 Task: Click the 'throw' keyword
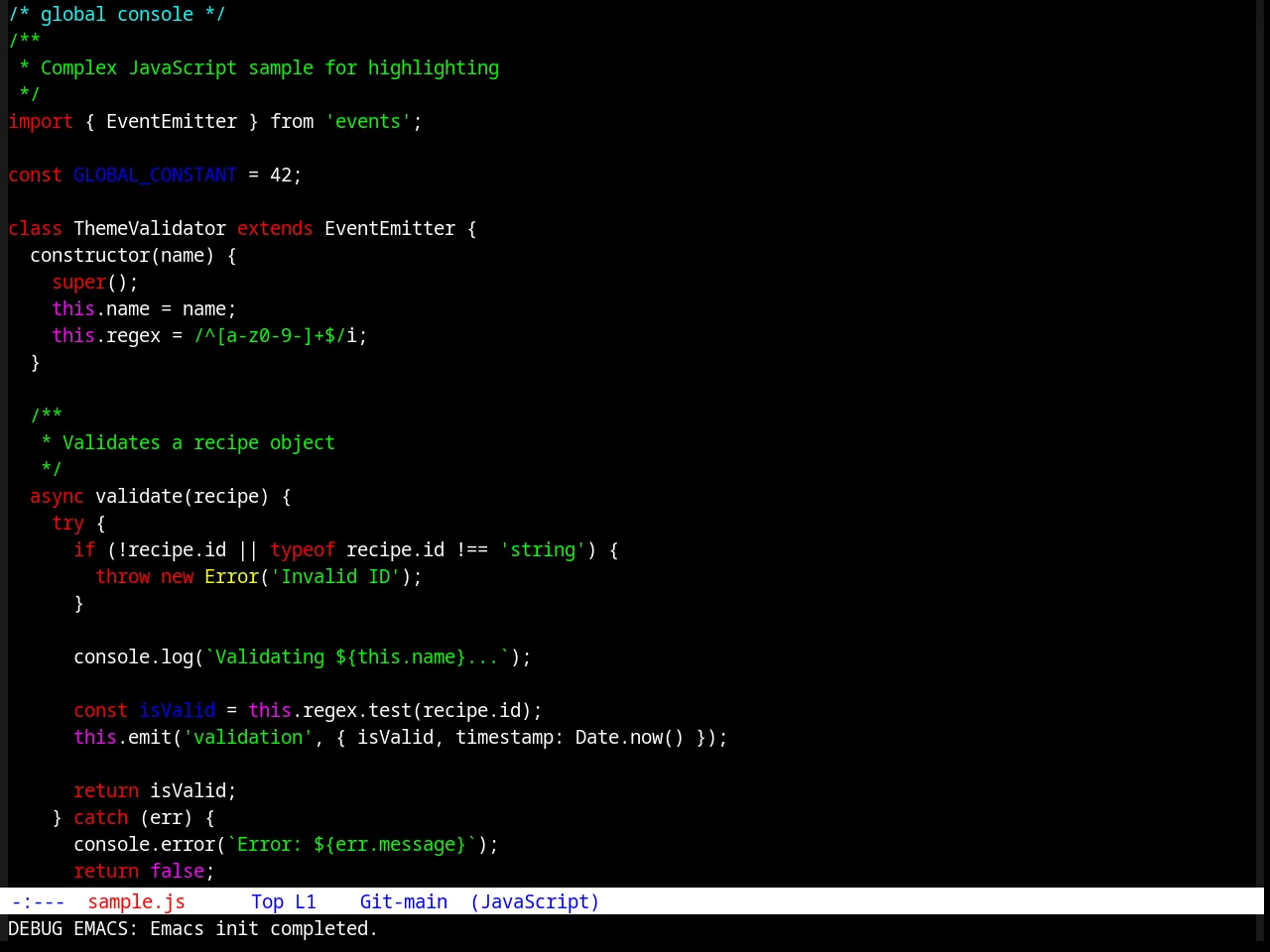[122, 576]
